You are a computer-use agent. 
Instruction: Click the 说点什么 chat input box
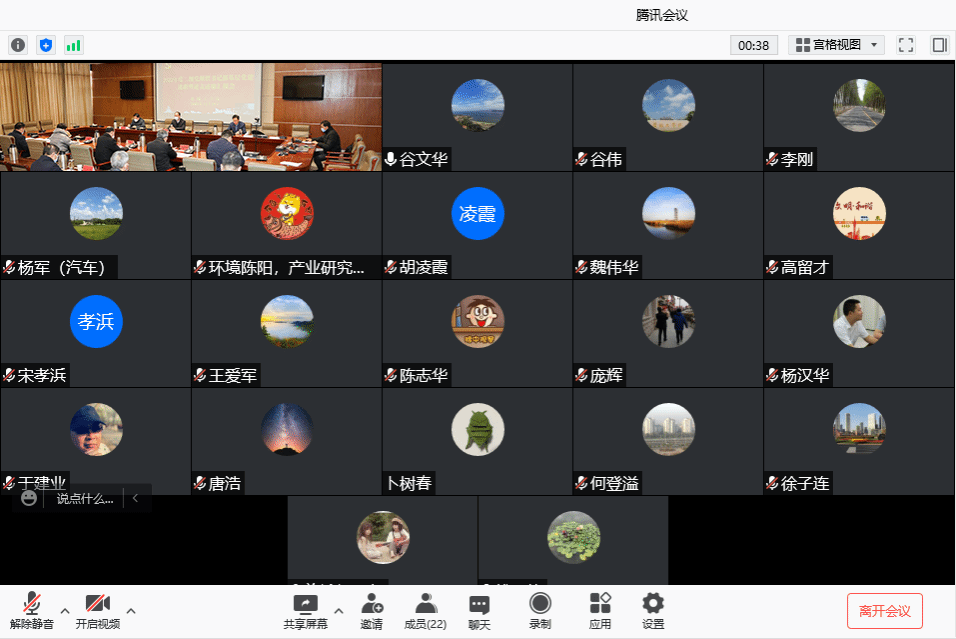point(84,498)
